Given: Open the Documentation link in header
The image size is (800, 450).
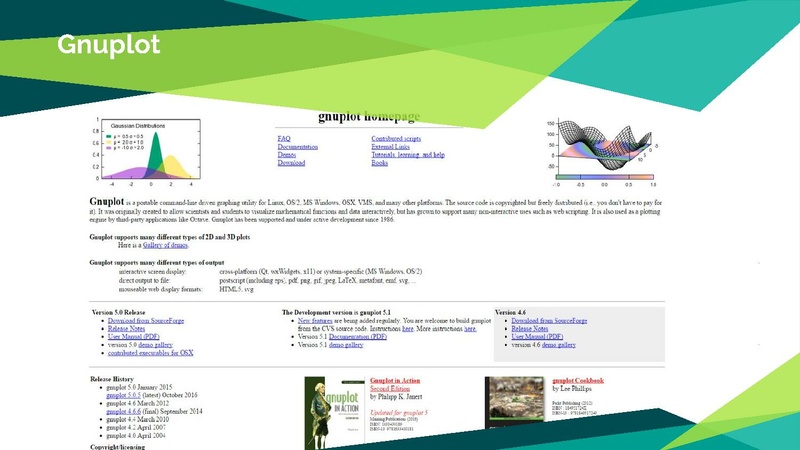Looking at the screenshot, I should pyautogui.click(x=297, y=146).
